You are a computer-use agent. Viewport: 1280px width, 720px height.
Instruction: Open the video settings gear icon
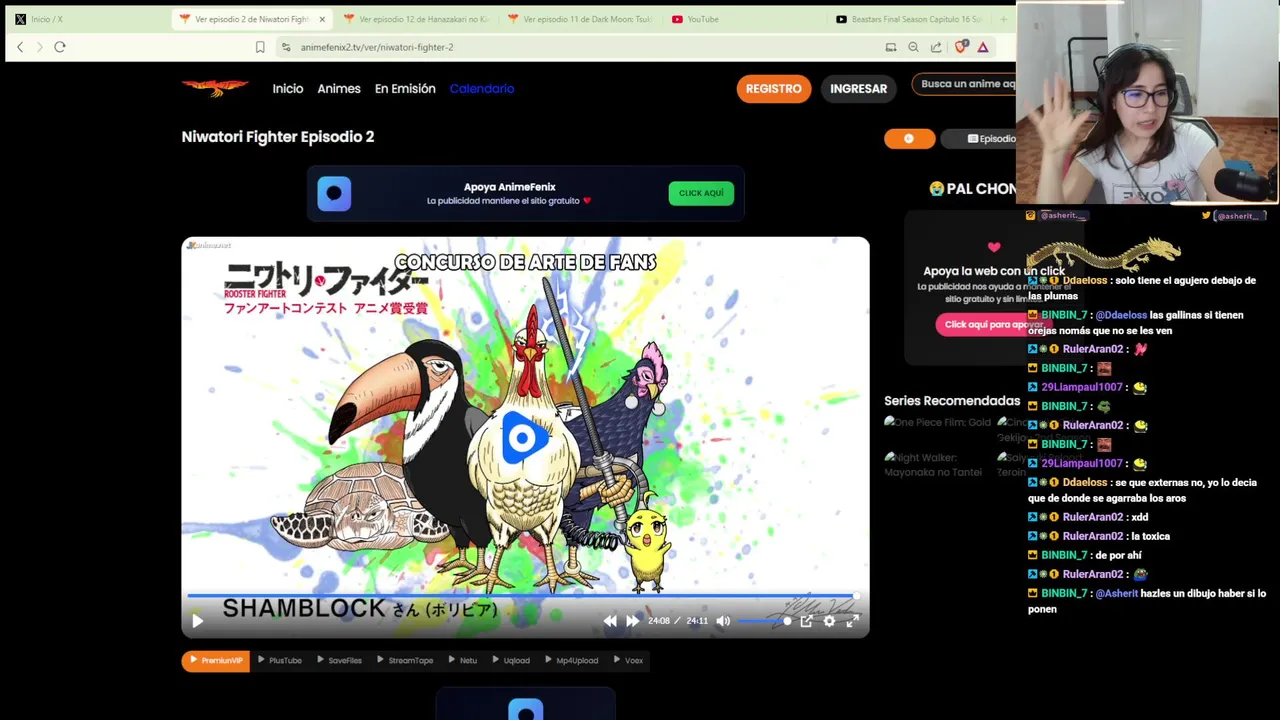click(x=829, y=621)
